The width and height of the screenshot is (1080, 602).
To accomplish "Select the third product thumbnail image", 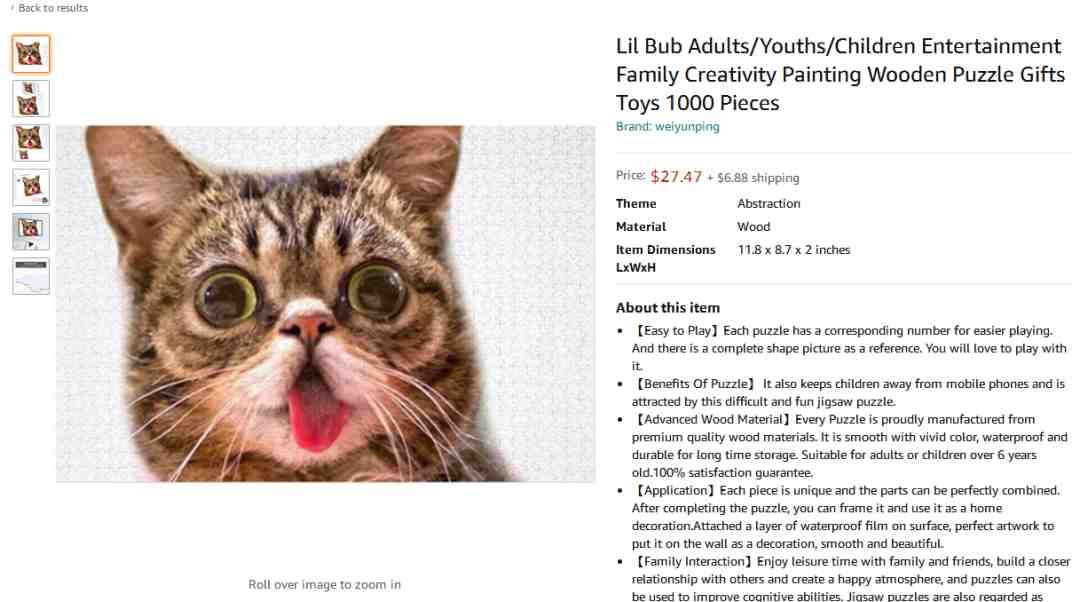I will coord(31,143).
